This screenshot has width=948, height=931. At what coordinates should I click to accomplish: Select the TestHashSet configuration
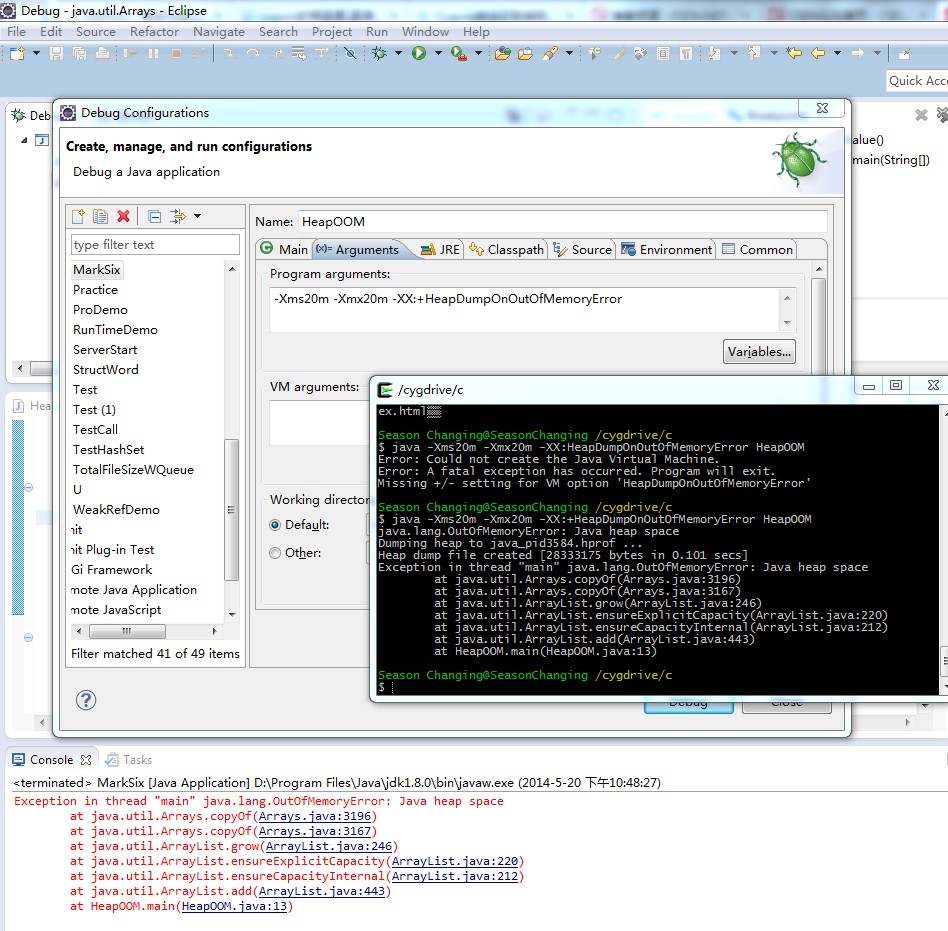[108, 449]
